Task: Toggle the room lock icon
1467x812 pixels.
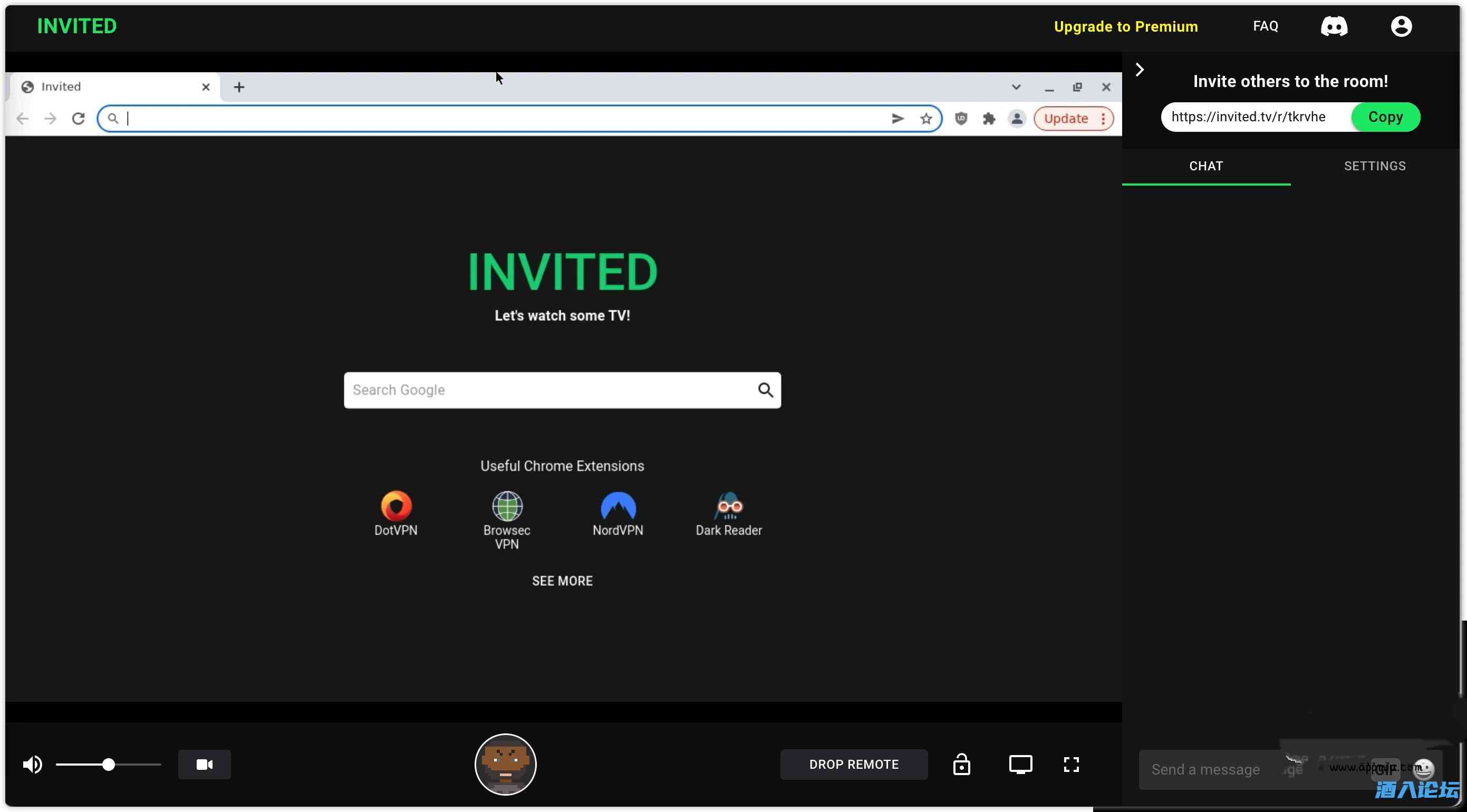Action: pos(961,764)
